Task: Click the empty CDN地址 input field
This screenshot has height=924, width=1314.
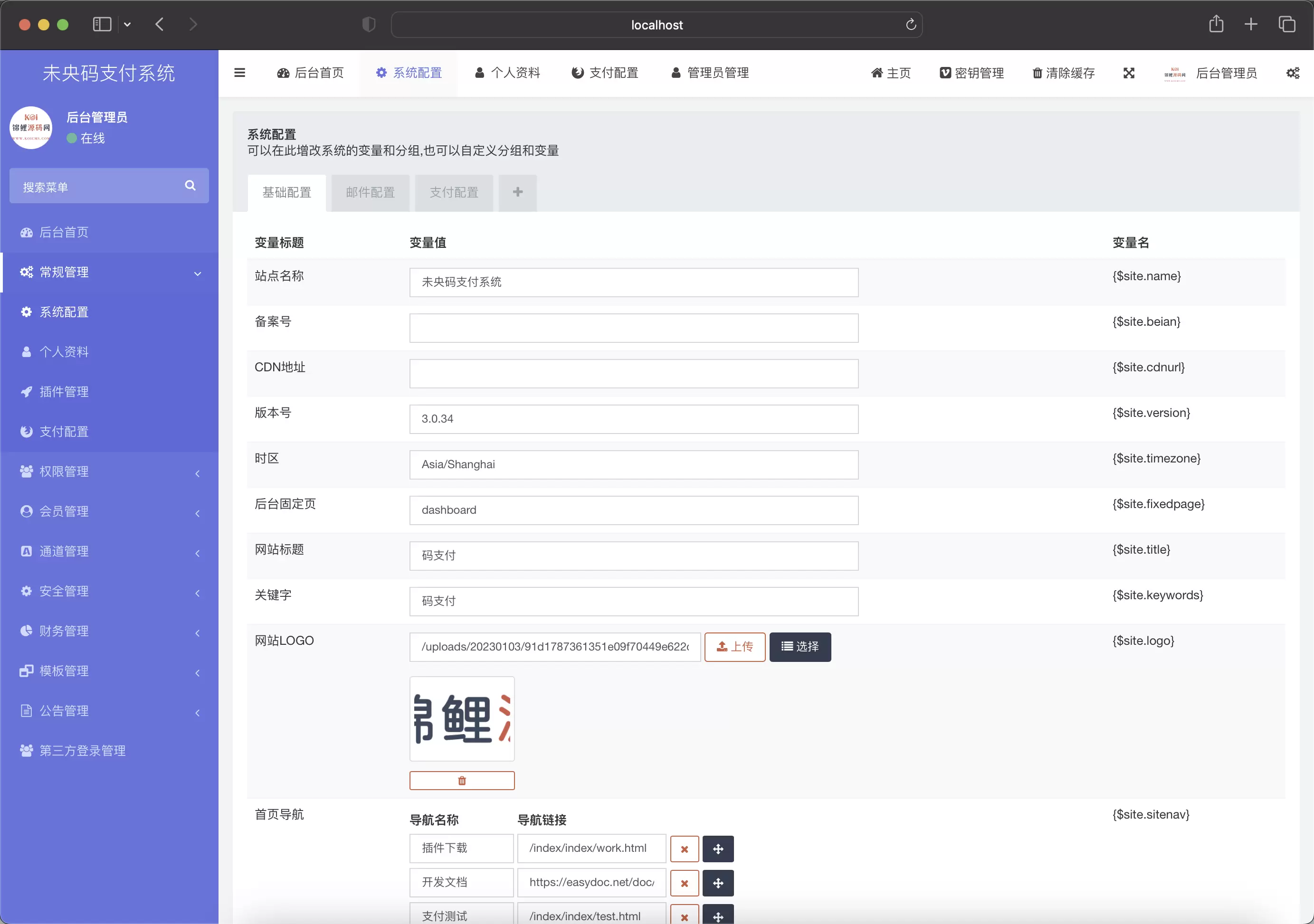Action: (634, 374)
